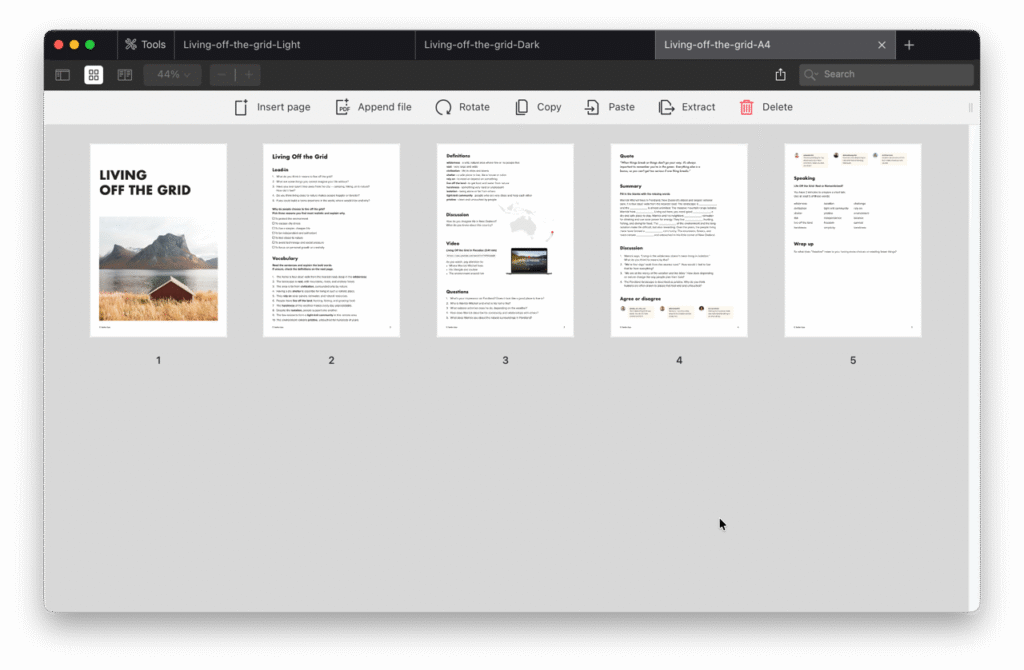The image size is (1024, 670).
Task: Toggle the two-page layout view
Action: pos(125,75)
